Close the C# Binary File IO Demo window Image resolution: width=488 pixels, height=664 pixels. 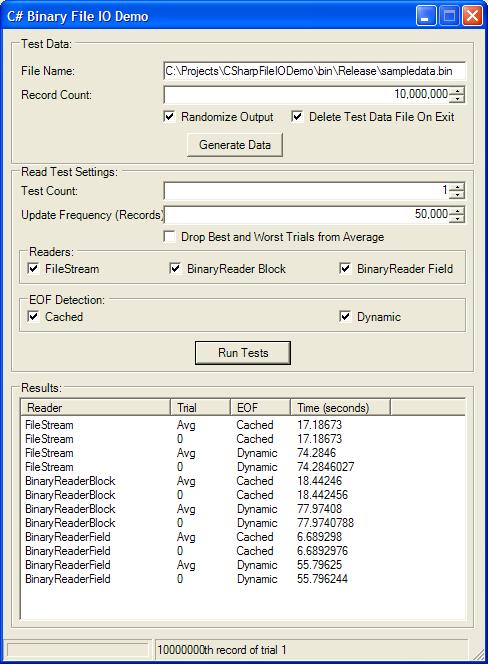472,16
